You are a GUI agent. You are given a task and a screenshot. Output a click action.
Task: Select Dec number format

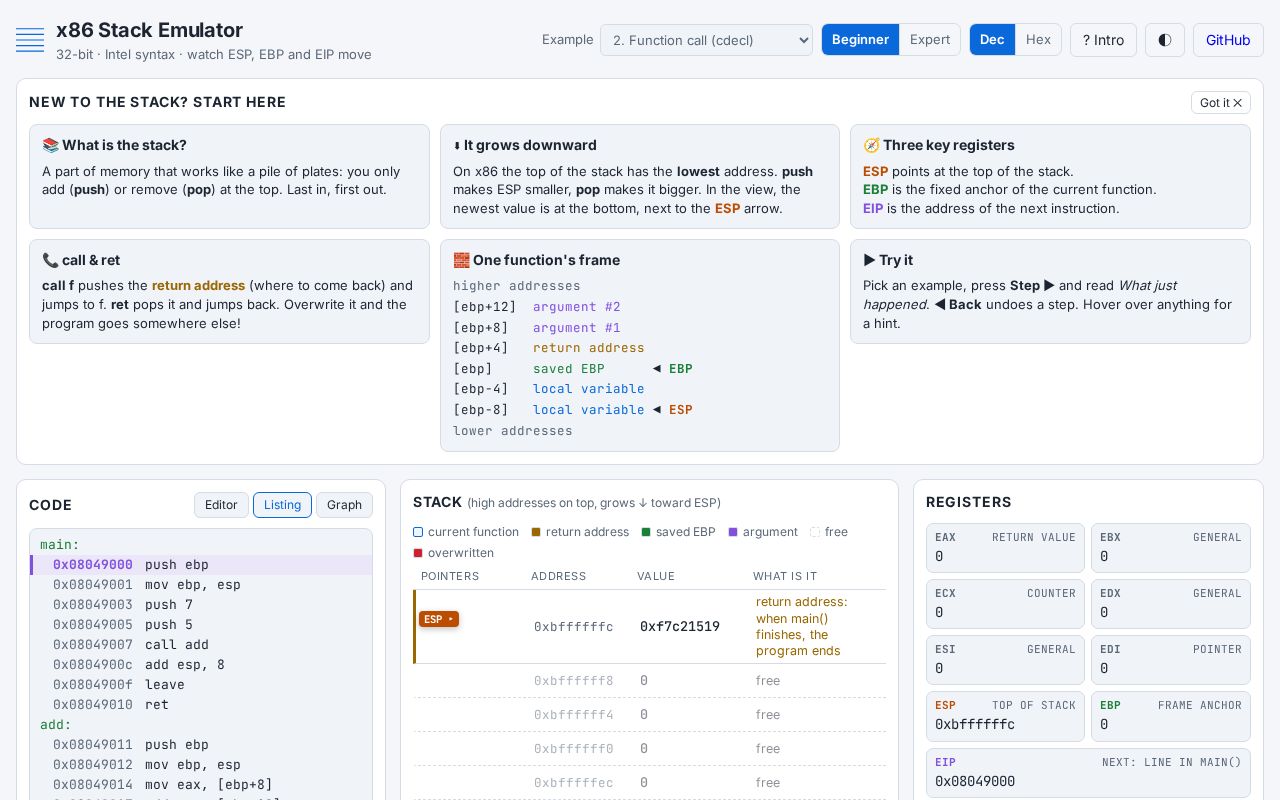click(x=992, y=40)
